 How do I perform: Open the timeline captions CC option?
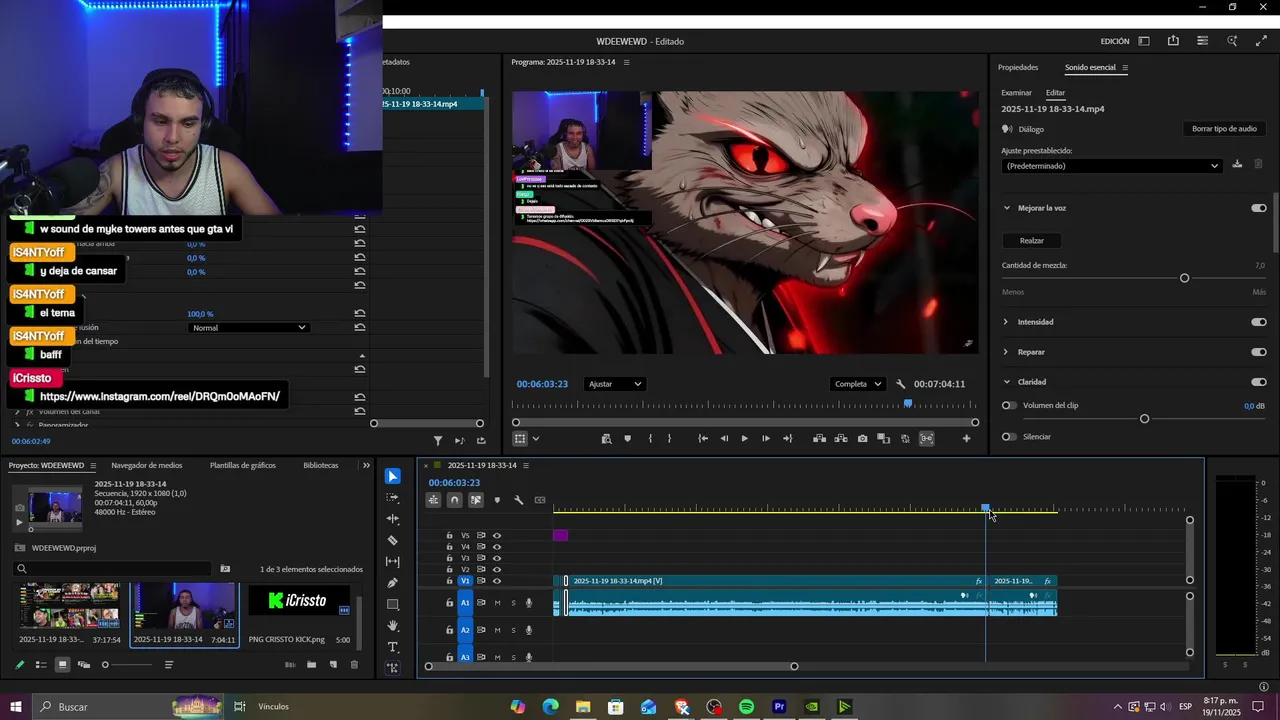coord(540,500)
